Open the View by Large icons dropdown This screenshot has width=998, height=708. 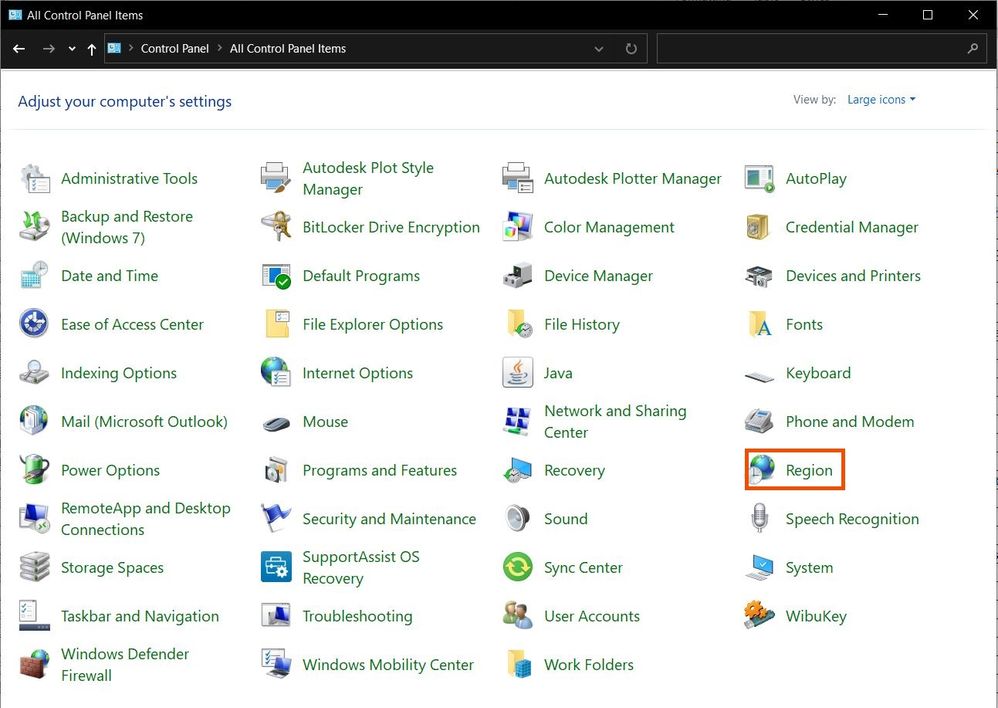881,99
